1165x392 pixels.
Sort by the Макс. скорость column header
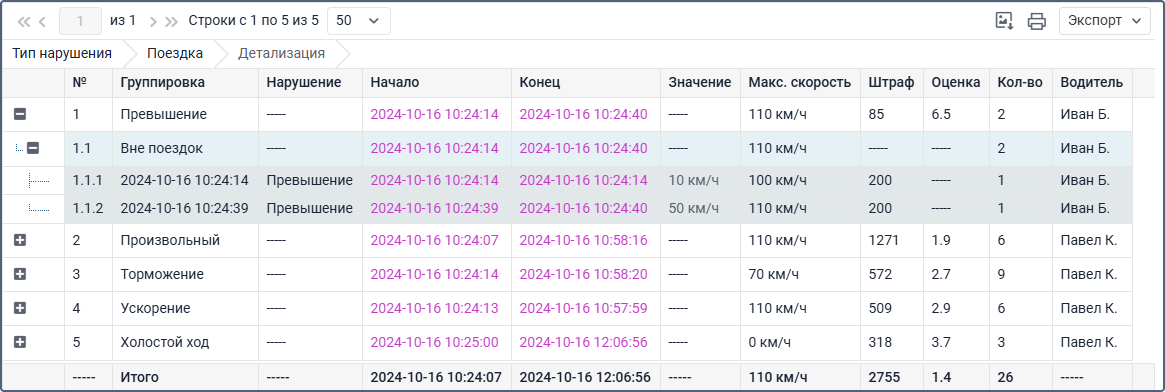pos(800,82)
